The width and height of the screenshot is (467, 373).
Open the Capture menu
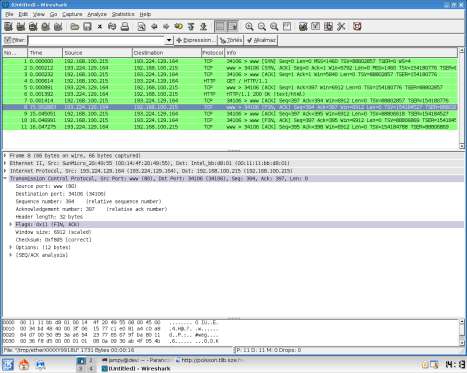pos(72,14)
